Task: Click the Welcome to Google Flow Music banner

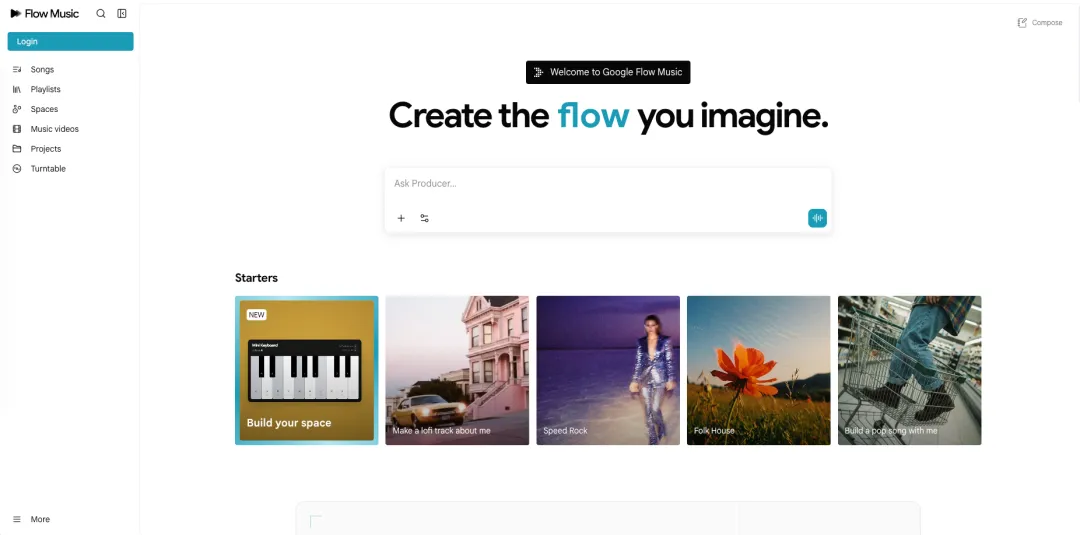Action: [608, 72]
